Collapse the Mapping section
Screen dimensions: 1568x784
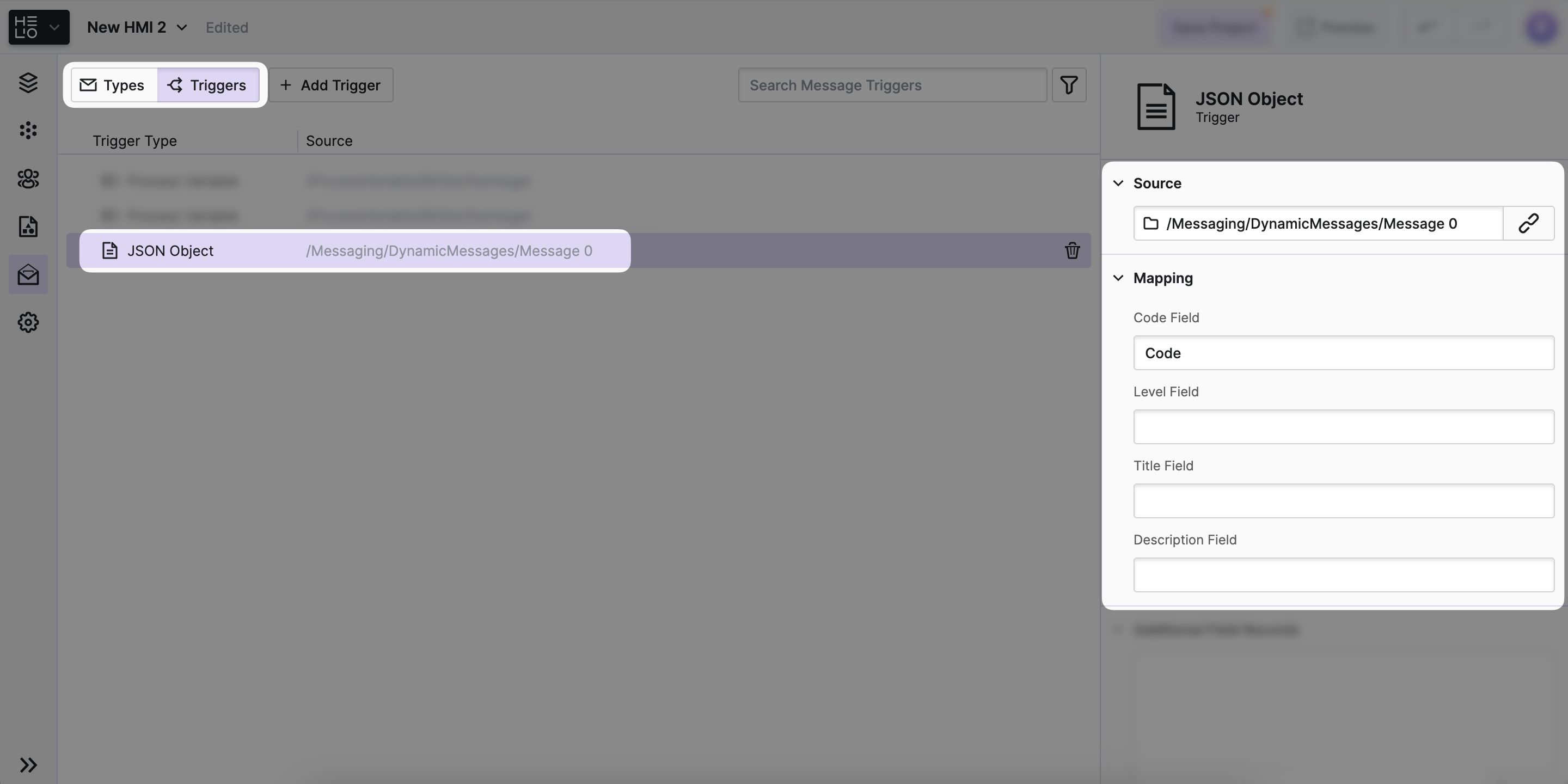[x=1118, y=278]
